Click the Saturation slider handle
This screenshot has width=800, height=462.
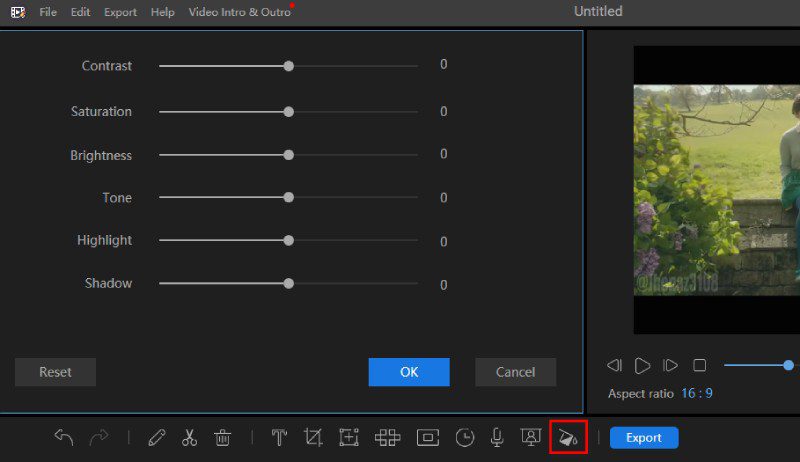(289, 112)
